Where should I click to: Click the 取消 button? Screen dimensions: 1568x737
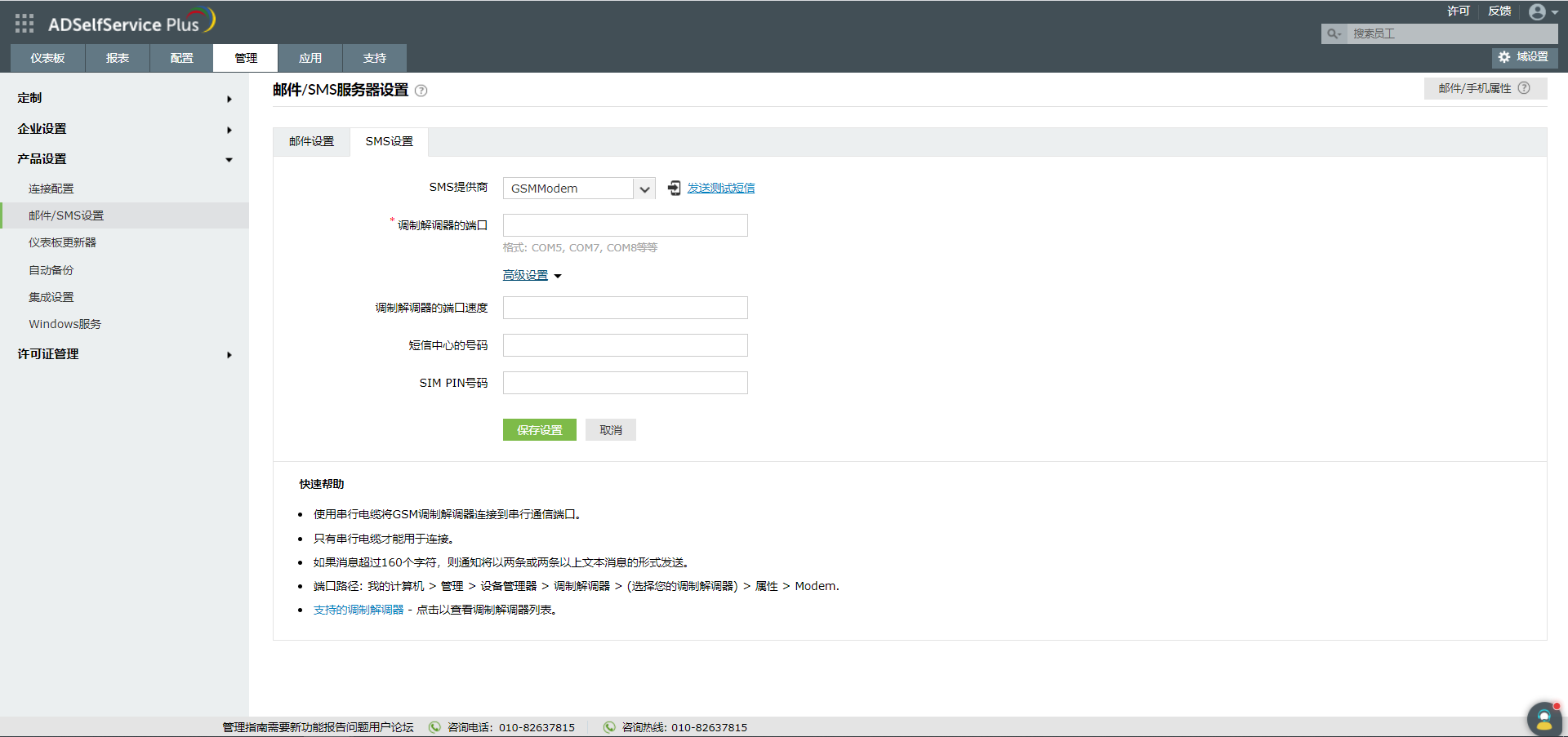(611, 430)
